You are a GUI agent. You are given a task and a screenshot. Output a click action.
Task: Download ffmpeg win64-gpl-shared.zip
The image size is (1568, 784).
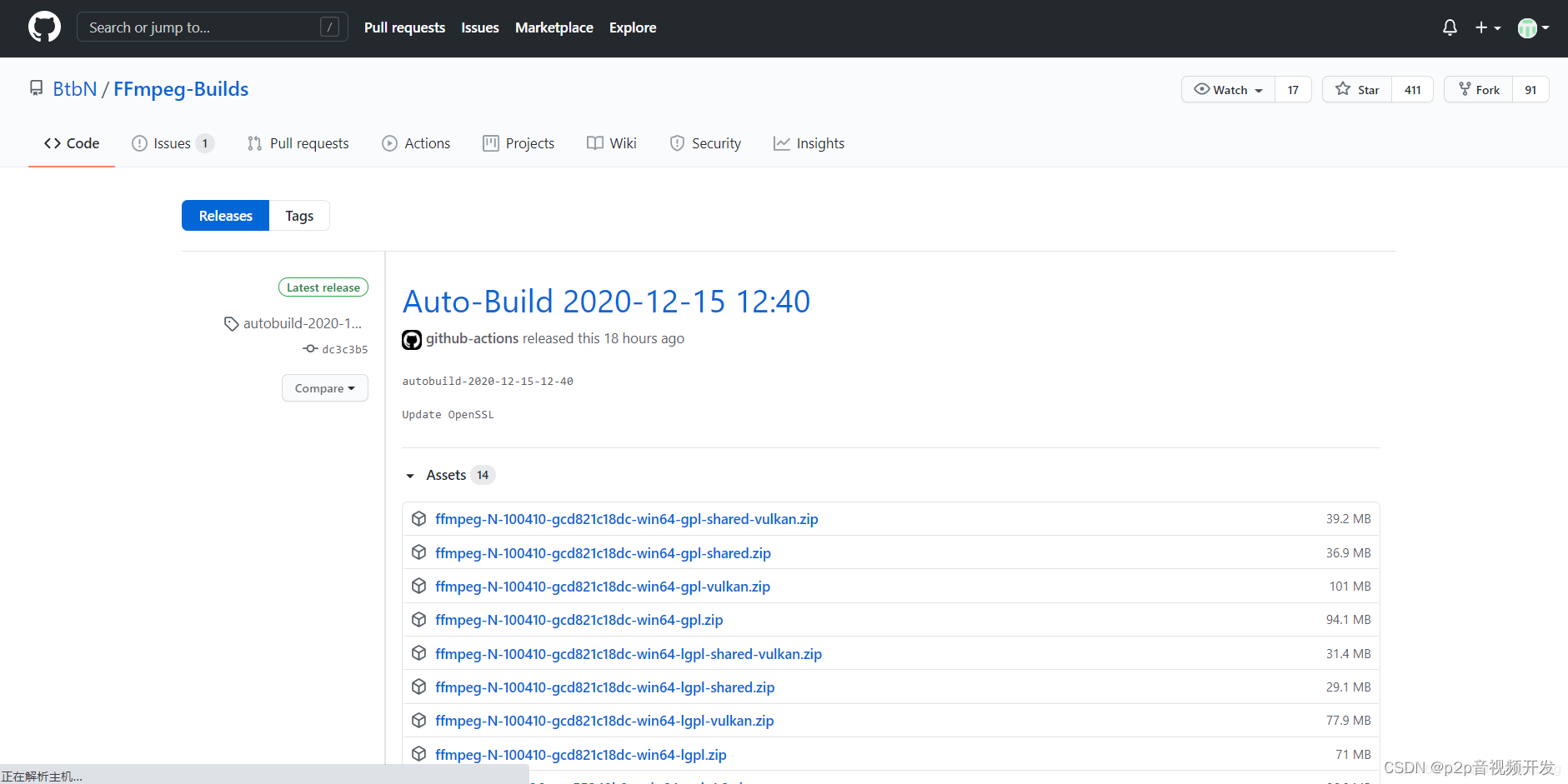pos(603,553)
